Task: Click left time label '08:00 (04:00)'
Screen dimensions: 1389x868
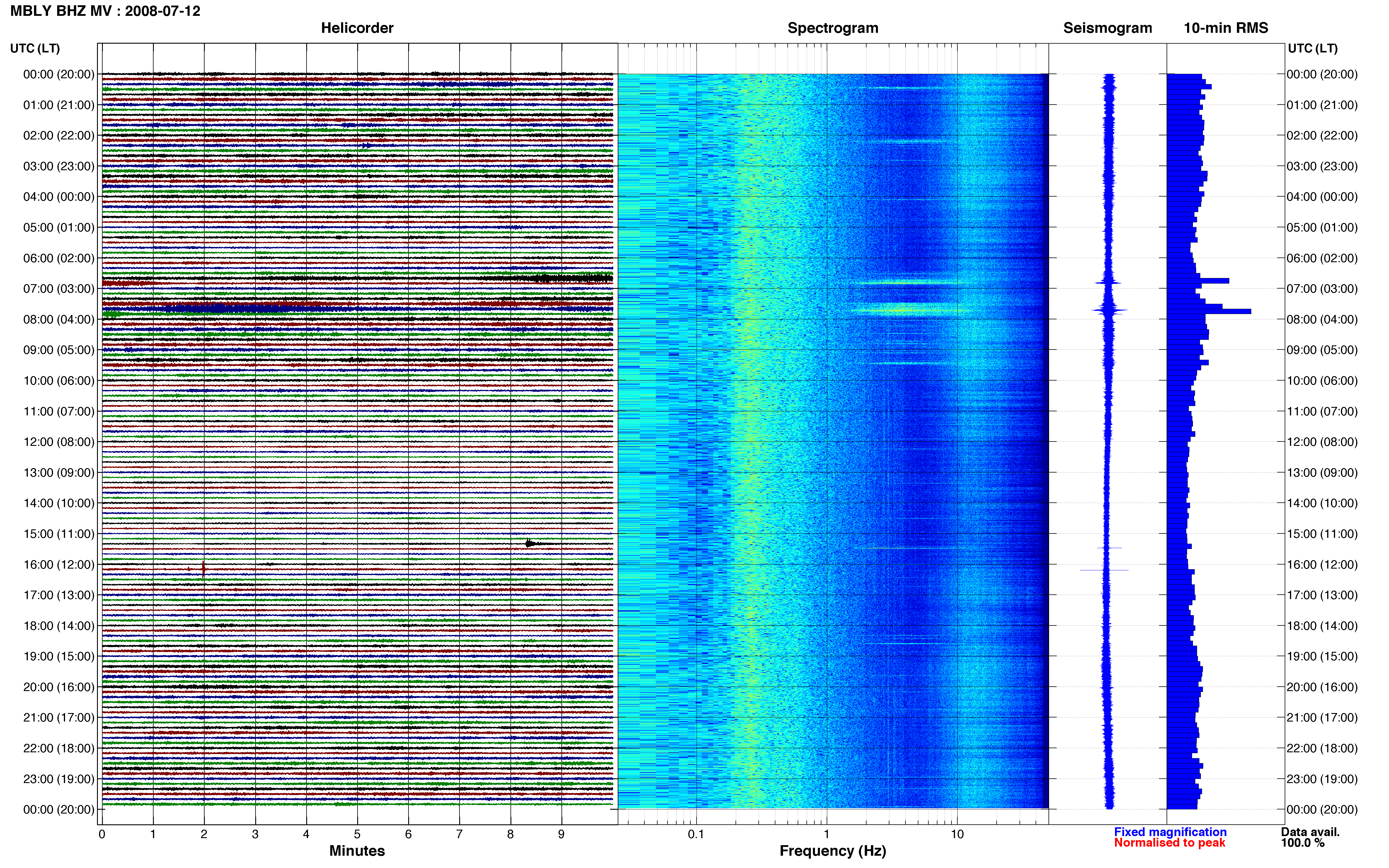Action: (x=59, y=319)
